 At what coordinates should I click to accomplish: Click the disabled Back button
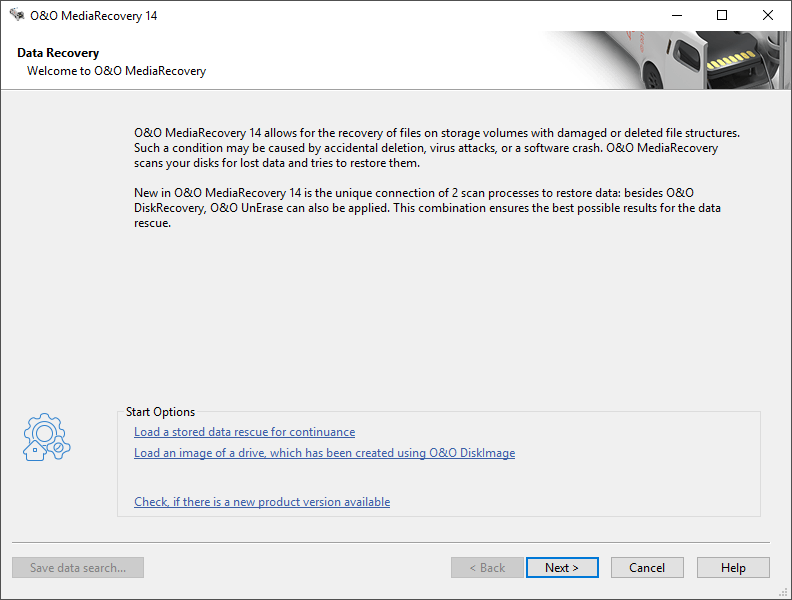[487, 568]
